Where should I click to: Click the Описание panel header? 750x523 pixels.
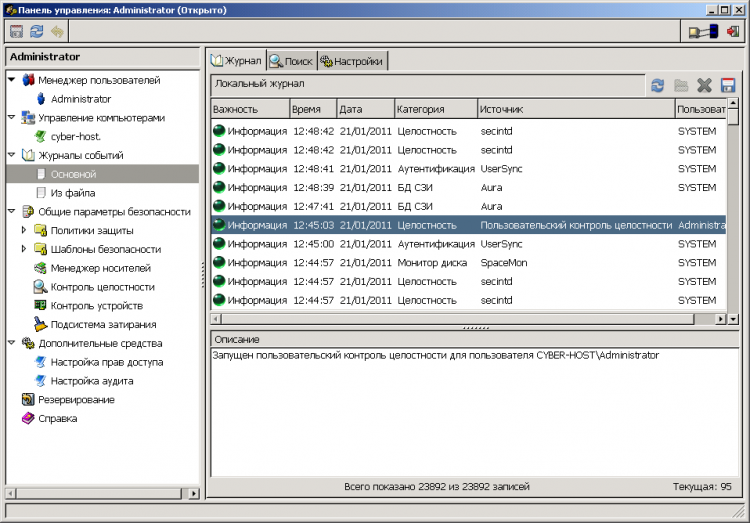pos(474,339)
